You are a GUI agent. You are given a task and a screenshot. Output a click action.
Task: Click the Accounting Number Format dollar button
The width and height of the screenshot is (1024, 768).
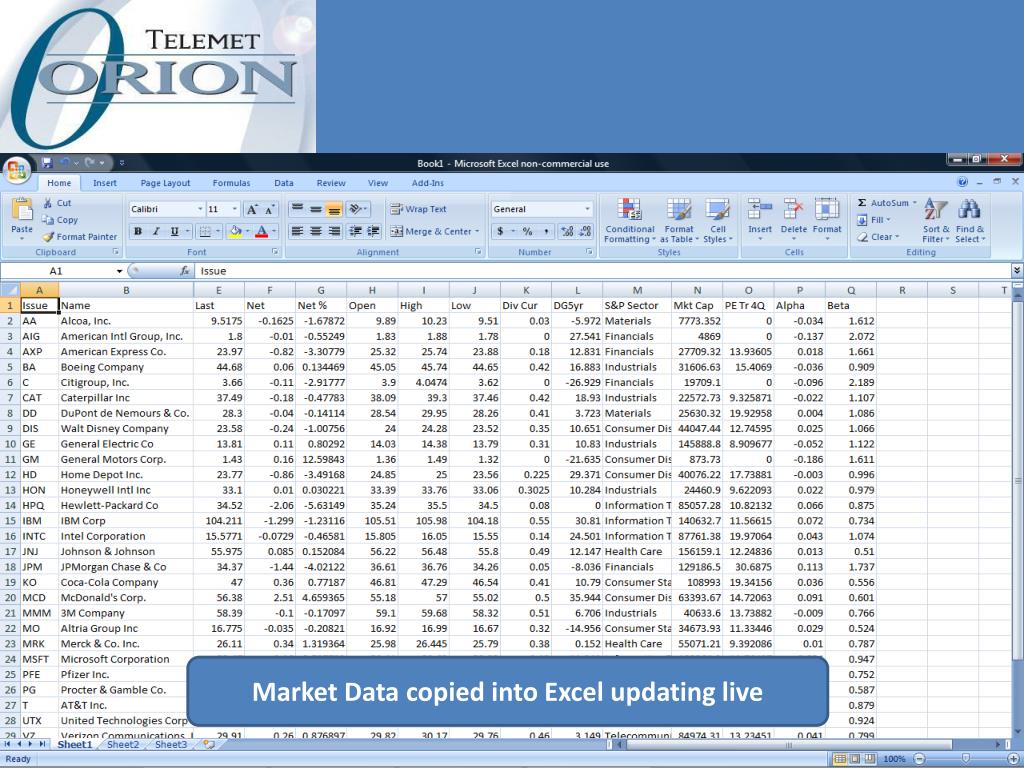(500, 231)
